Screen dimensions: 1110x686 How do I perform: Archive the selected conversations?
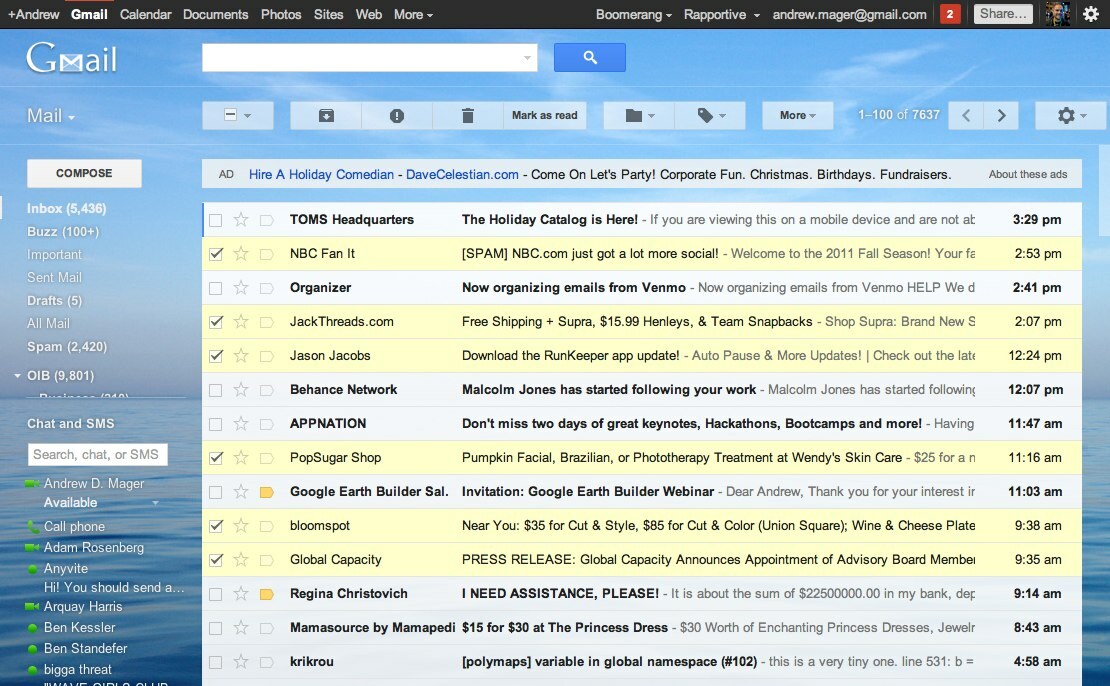pos(324,115)
